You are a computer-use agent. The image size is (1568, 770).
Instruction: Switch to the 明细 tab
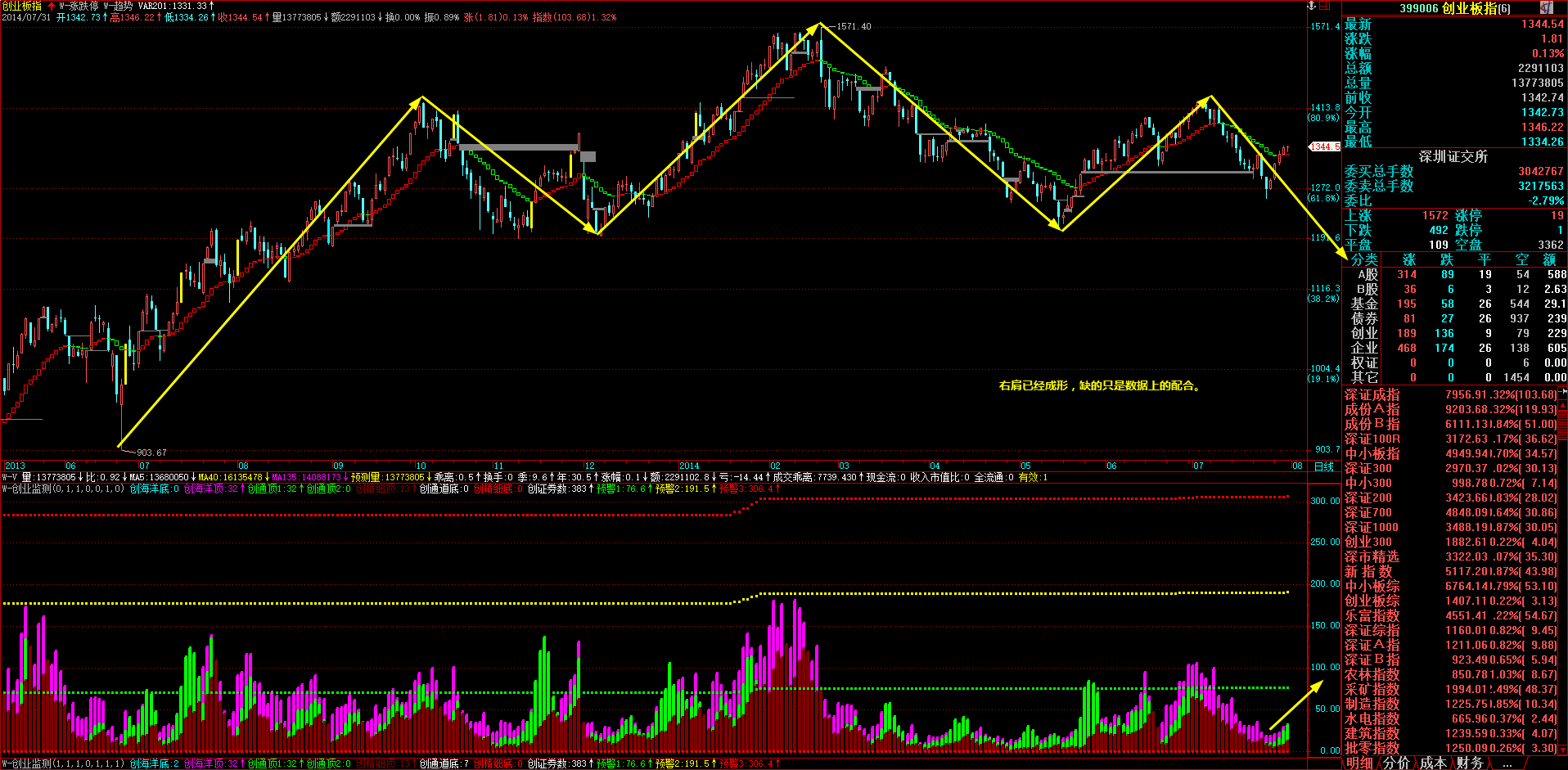click(x=1359, y=763)
